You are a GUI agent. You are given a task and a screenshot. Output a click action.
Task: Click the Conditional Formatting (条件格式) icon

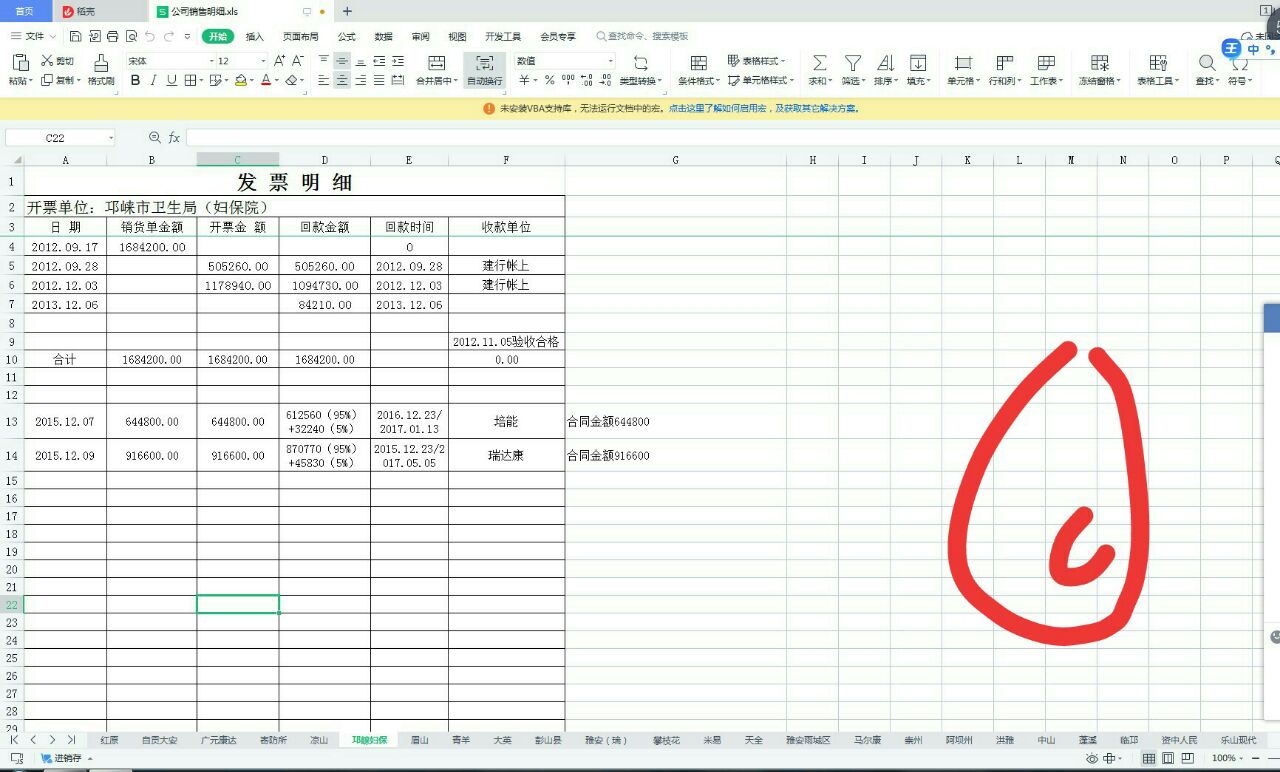pos(698,63)
